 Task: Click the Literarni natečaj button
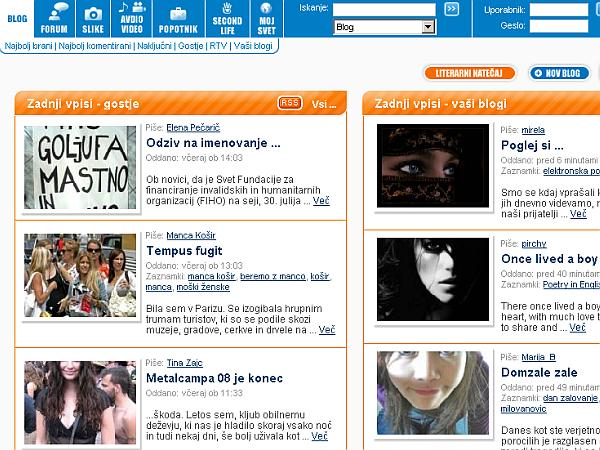tap(469, 73)
